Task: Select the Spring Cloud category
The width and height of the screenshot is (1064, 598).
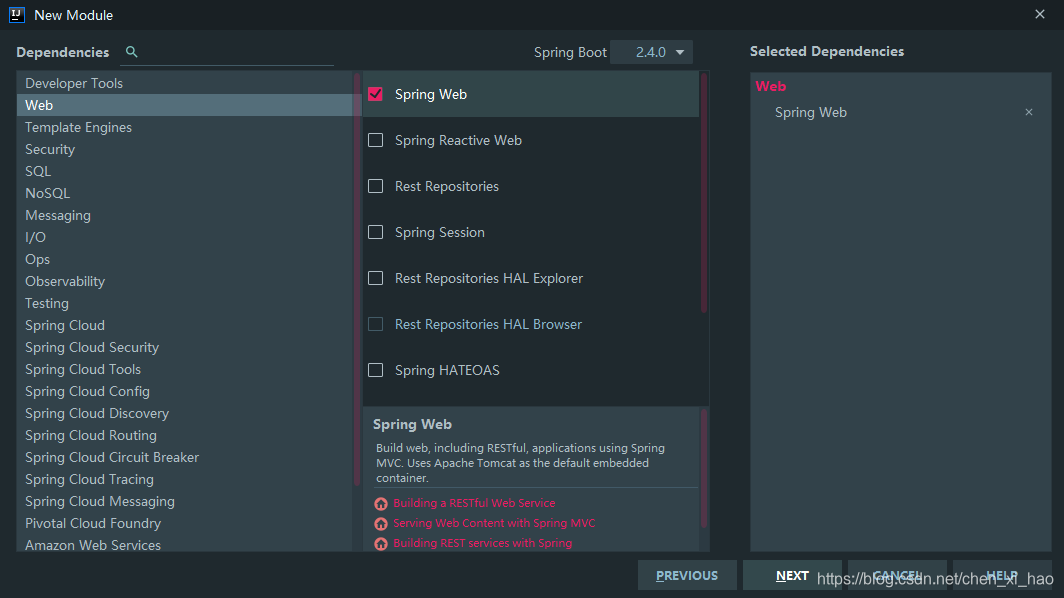Action: (x=185, y=325)
